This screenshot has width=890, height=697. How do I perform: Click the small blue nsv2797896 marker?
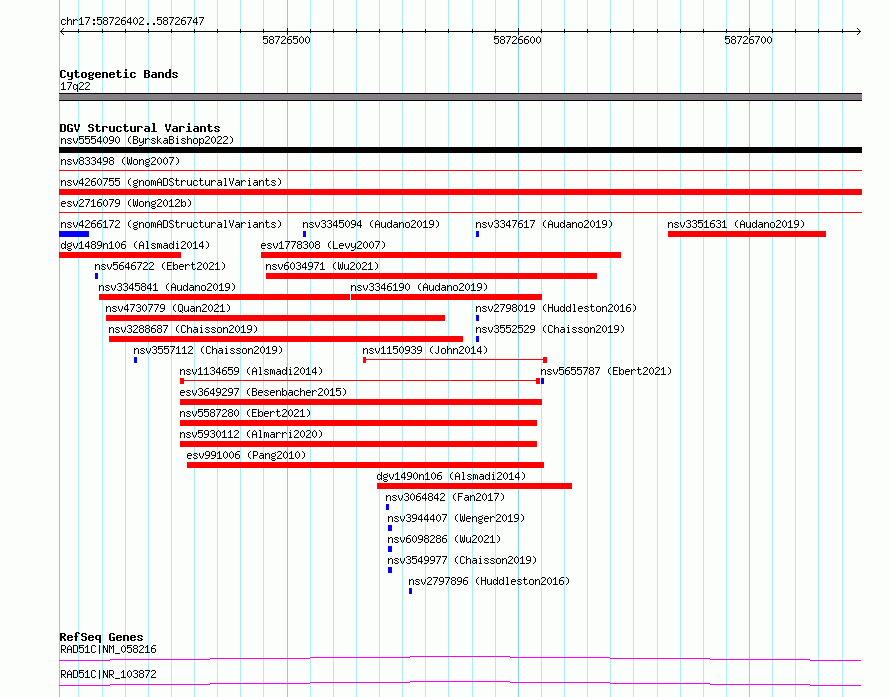point(410,591)
